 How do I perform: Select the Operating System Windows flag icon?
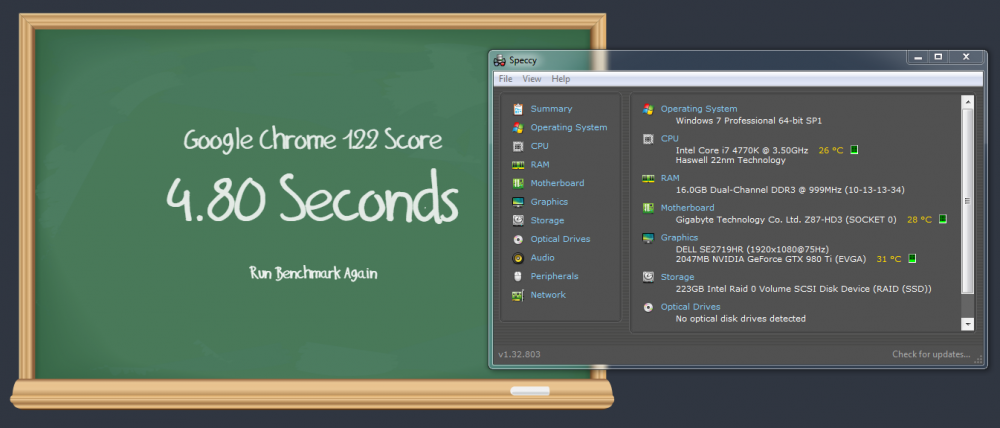[x=518, y=128]
